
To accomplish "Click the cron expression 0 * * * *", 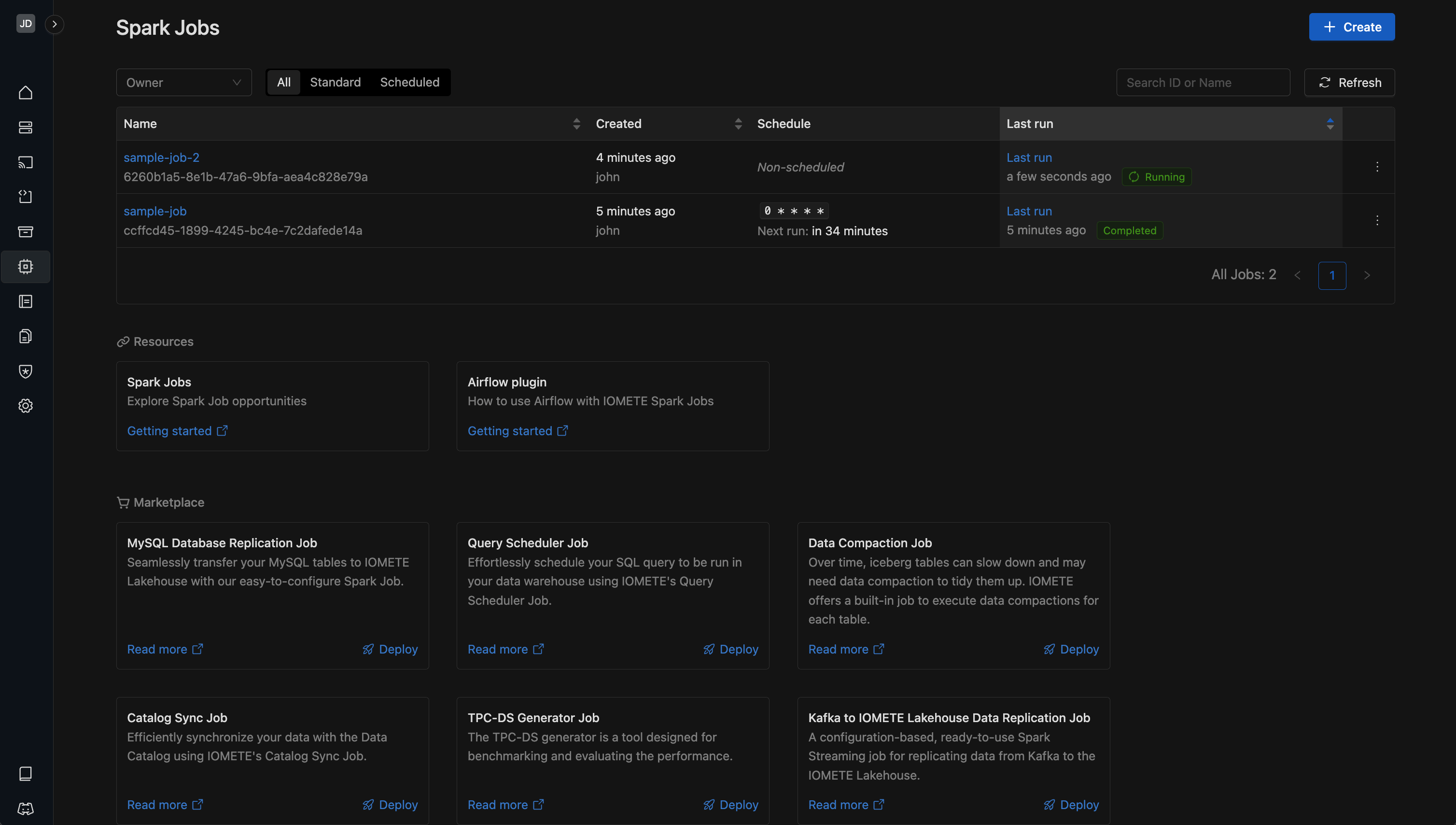I will (x=794, y=211).
